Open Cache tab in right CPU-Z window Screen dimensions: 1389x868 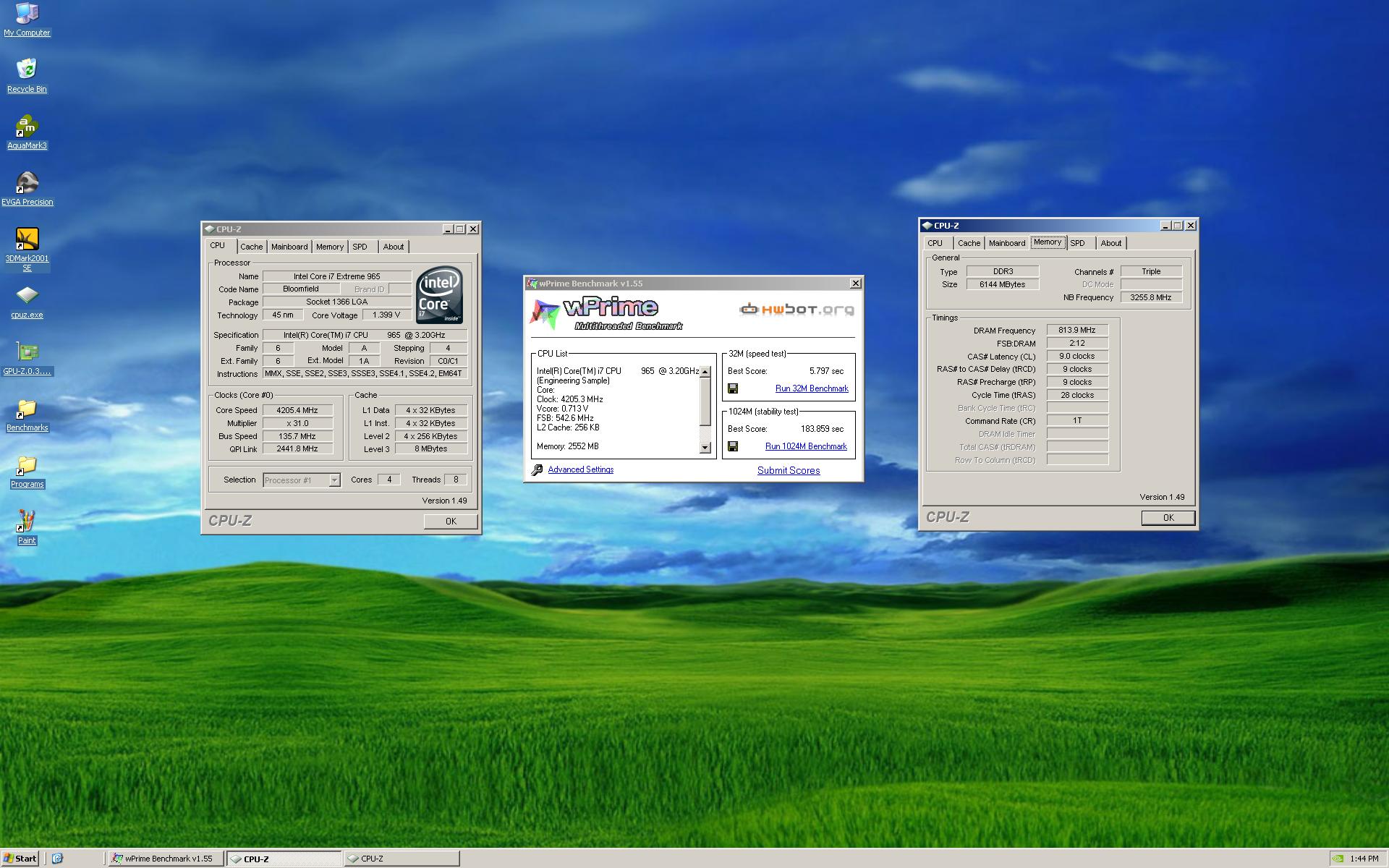pos(969,243)
